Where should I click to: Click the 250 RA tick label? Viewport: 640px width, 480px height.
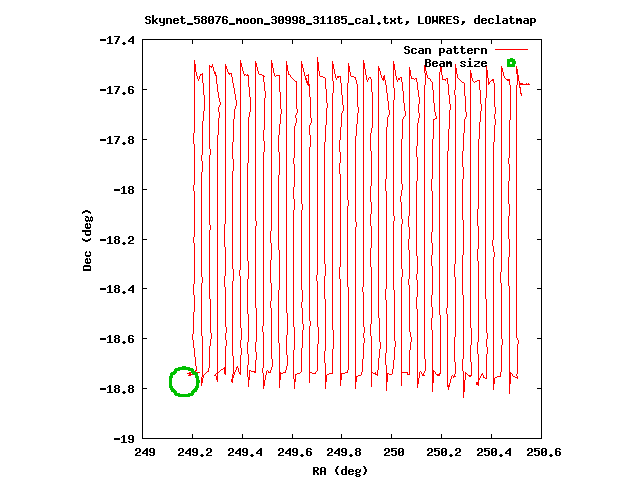tap(394, 452)
